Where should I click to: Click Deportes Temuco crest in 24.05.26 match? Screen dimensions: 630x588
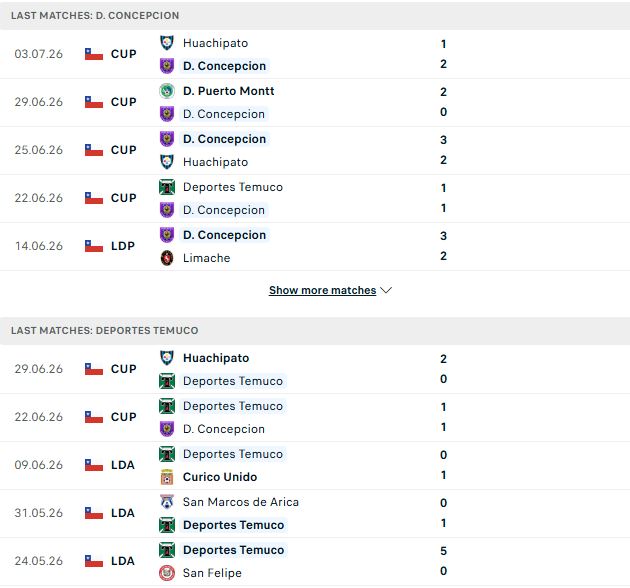[x=167, y=550]
